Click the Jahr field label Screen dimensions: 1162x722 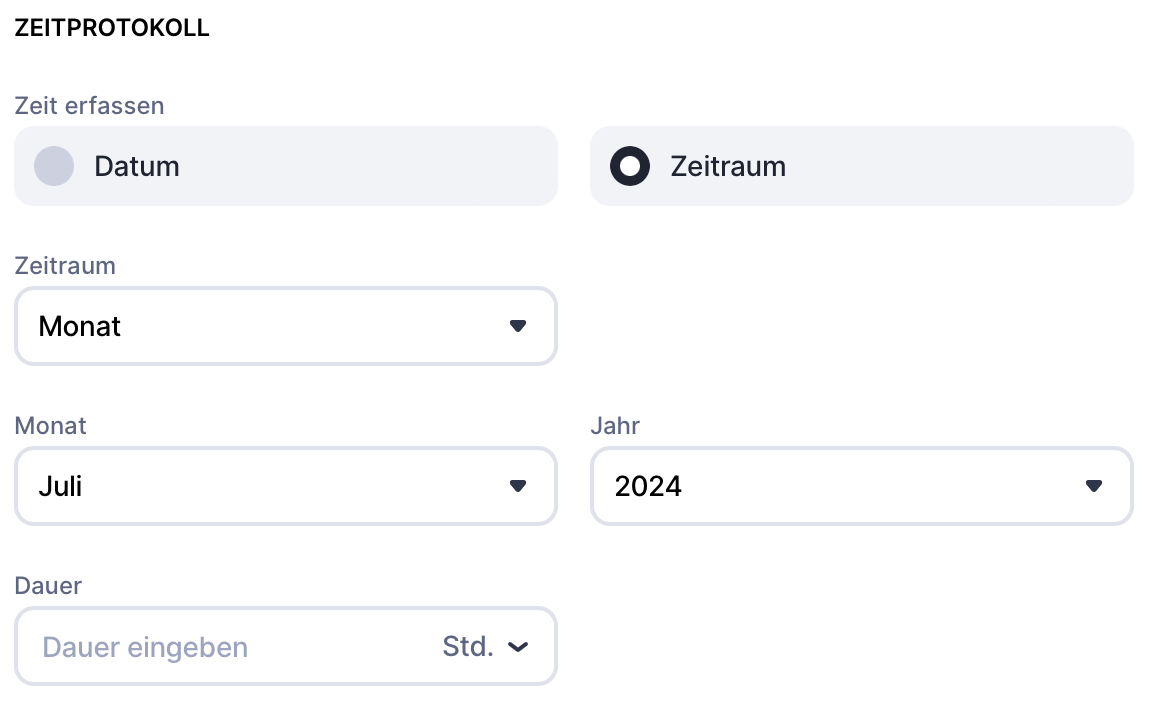(615, 425)
